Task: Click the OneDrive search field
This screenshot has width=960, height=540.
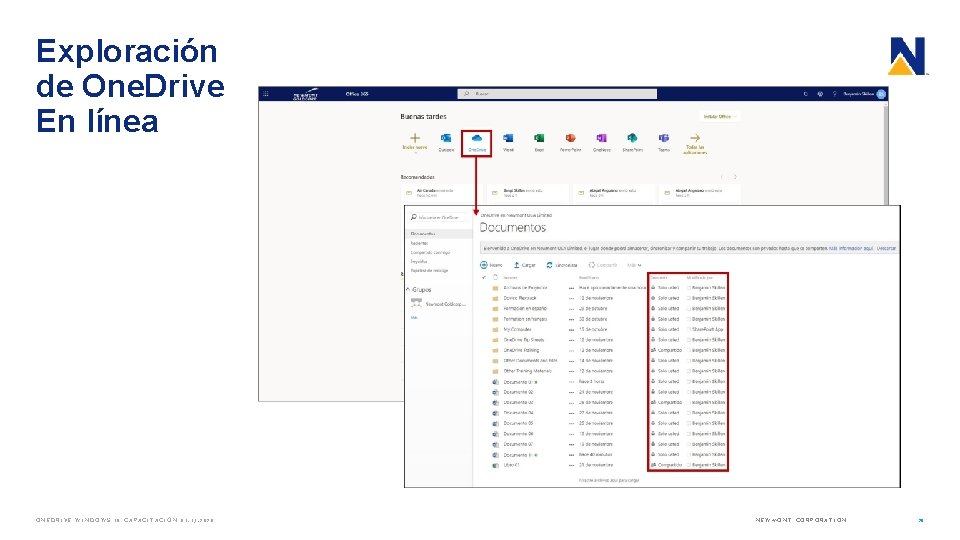Action: (x=440, y=217)
